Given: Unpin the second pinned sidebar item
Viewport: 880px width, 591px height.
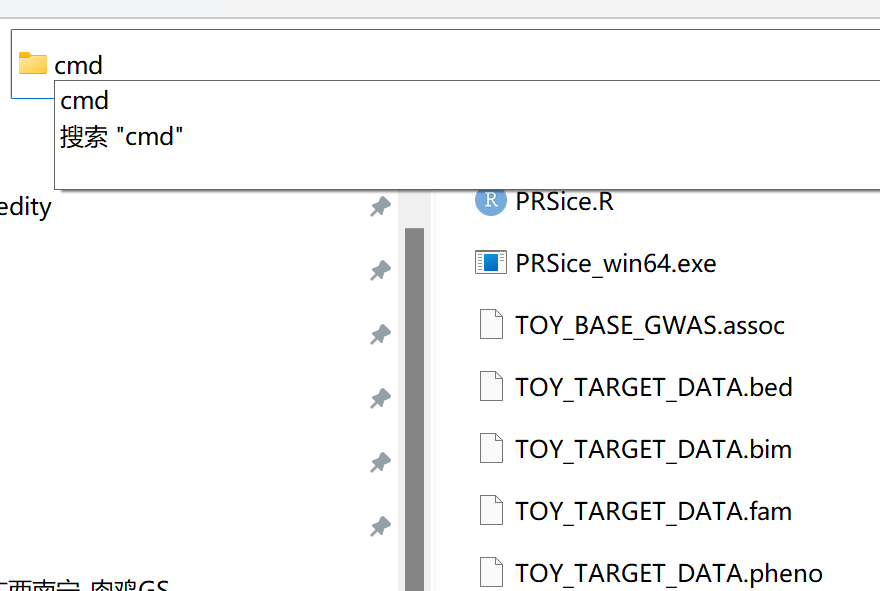Looking at the screenshot, I should tap(380, 270).
